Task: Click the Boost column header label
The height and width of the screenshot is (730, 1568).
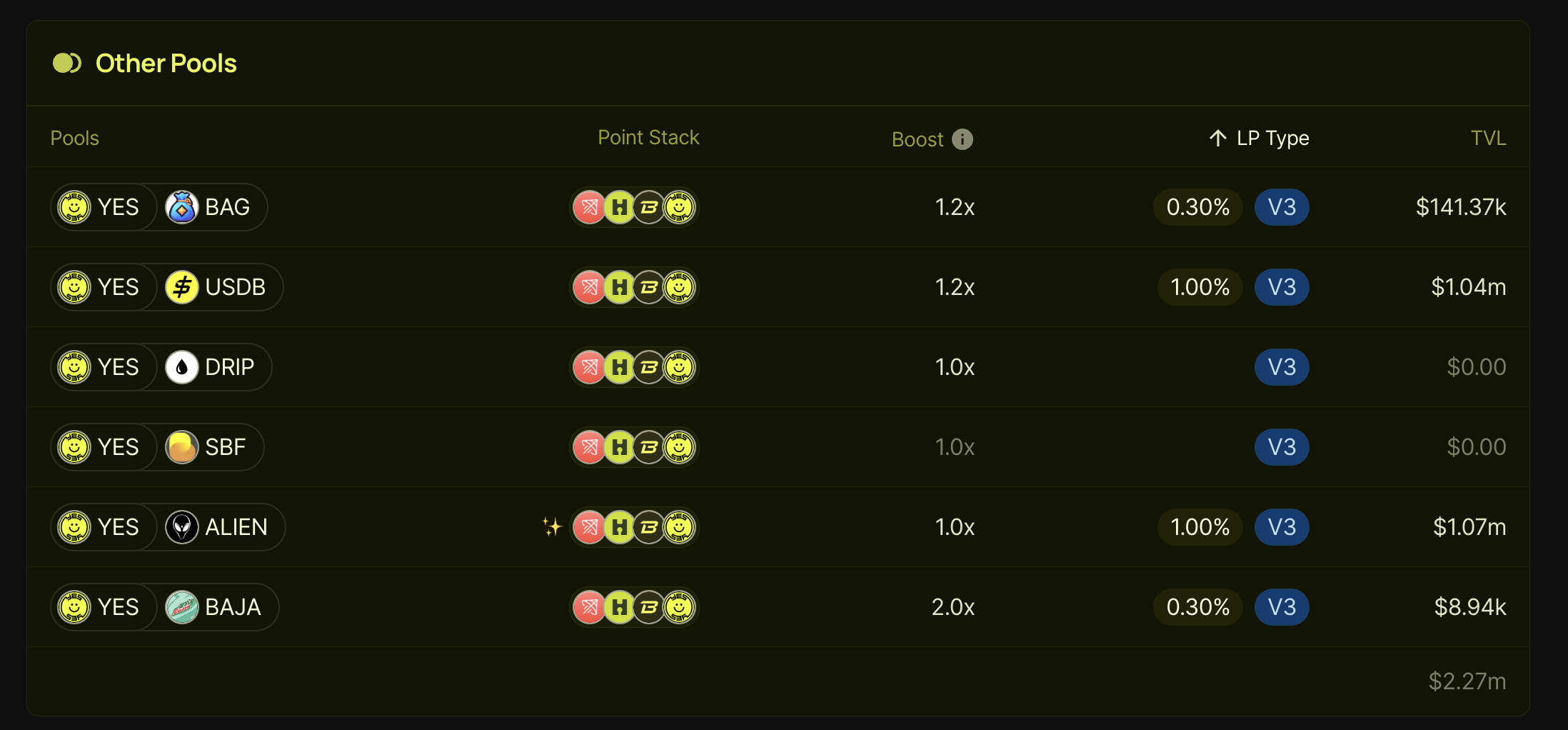Action: [x=918, y=139]
